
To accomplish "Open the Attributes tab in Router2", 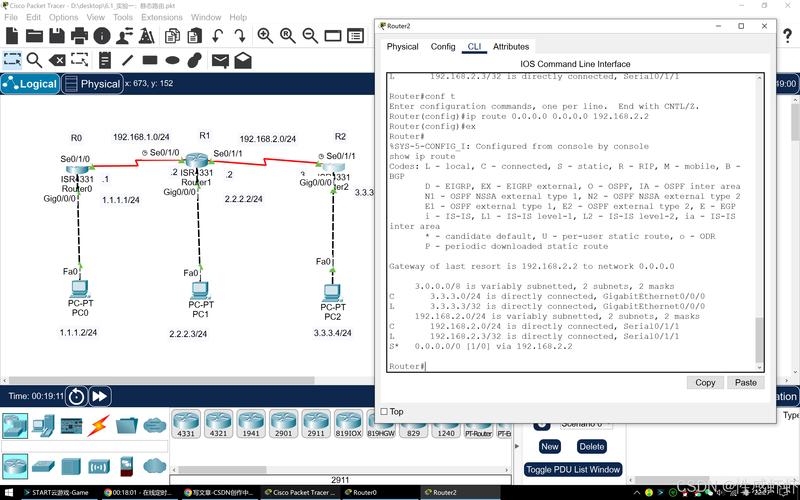I will (511, 46).
